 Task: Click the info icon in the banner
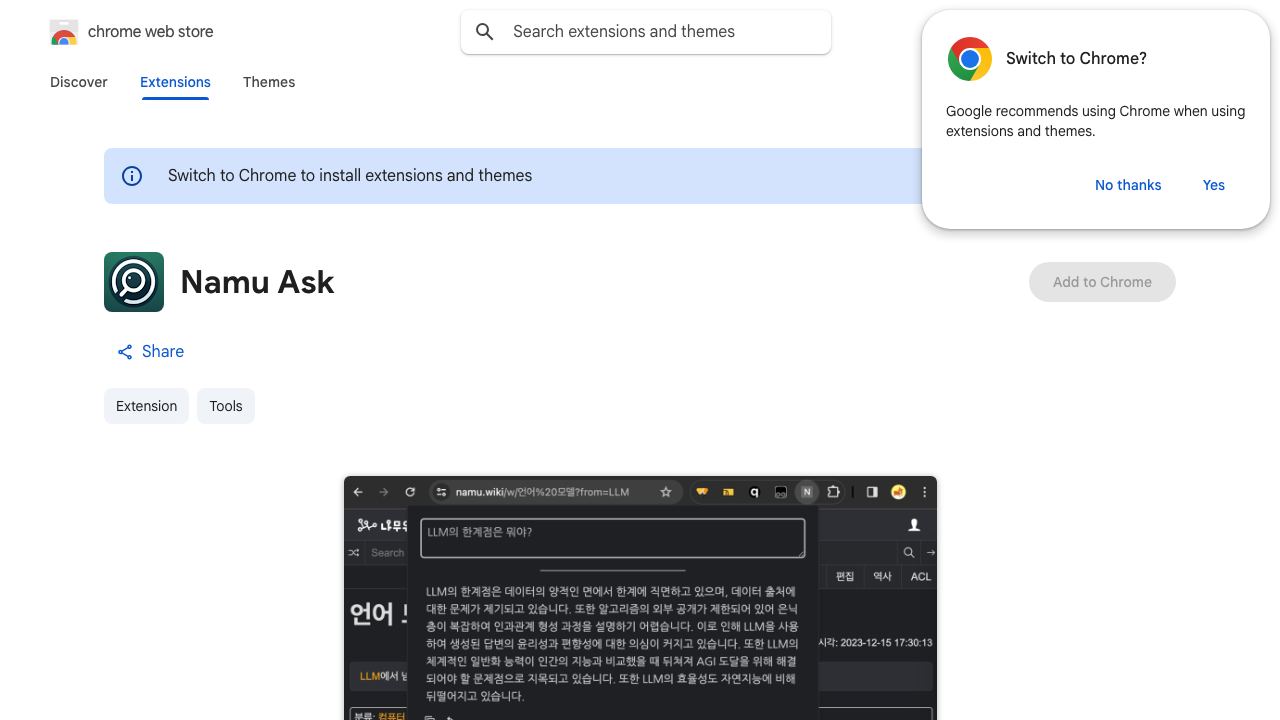pos(132,176)
